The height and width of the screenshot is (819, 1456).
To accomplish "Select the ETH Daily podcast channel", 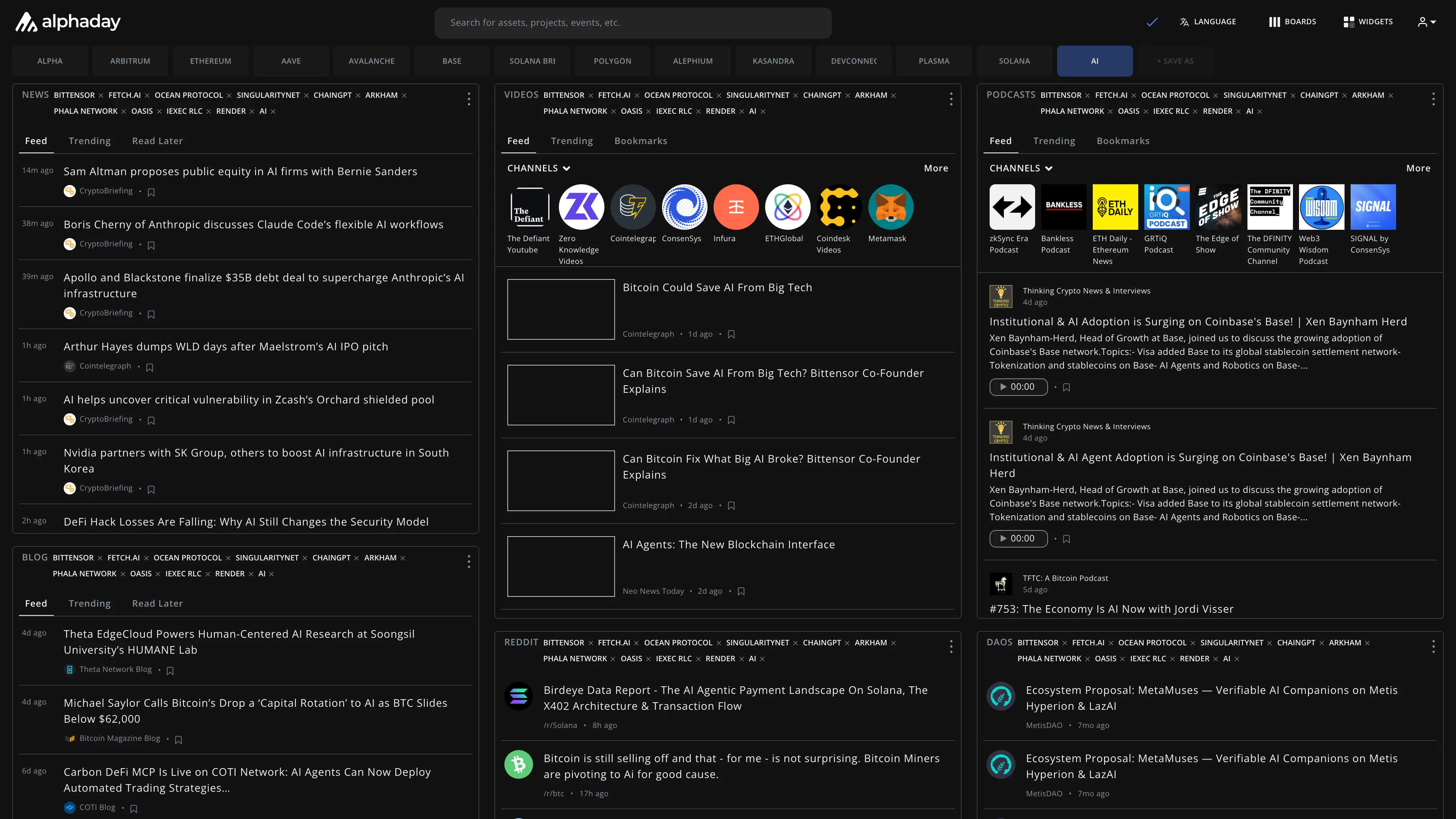I will 1115,207.
